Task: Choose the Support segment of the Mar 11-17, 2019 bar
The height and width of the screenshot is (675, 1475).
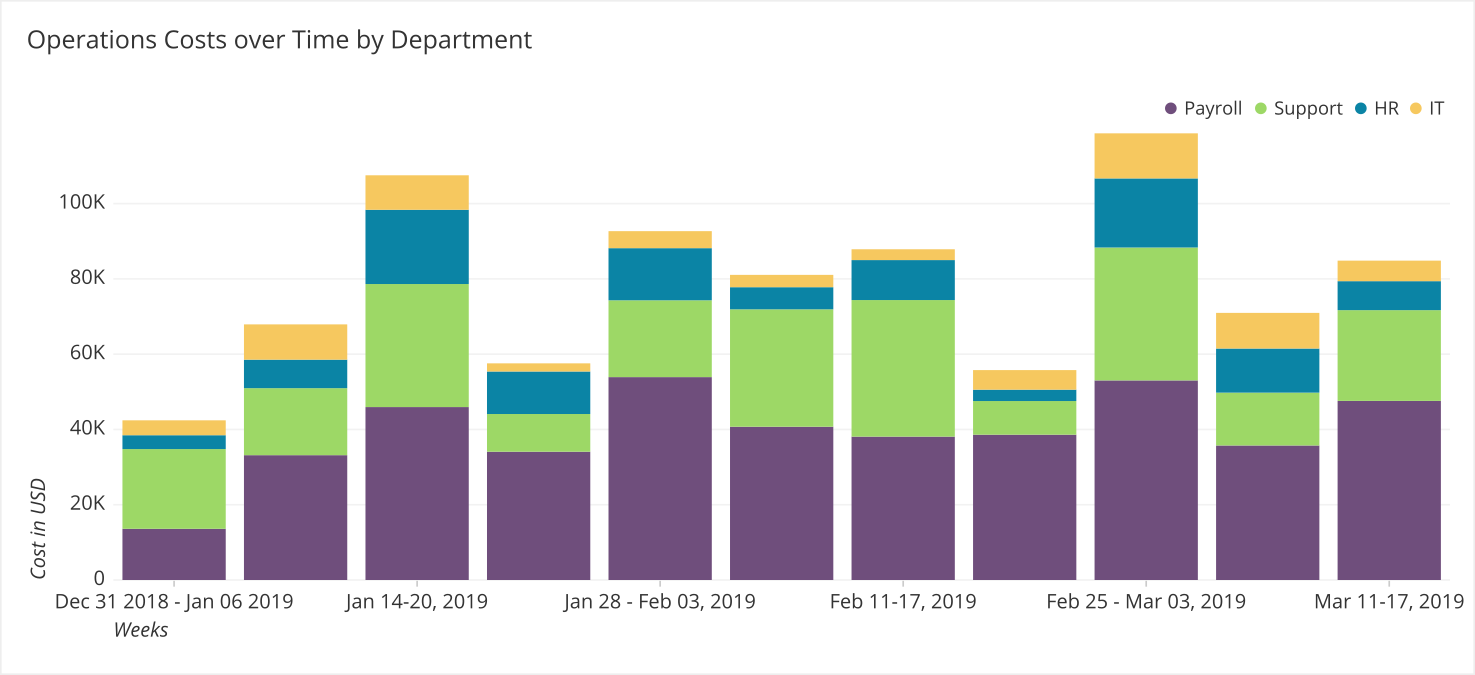Action: tap(1389, 356)
